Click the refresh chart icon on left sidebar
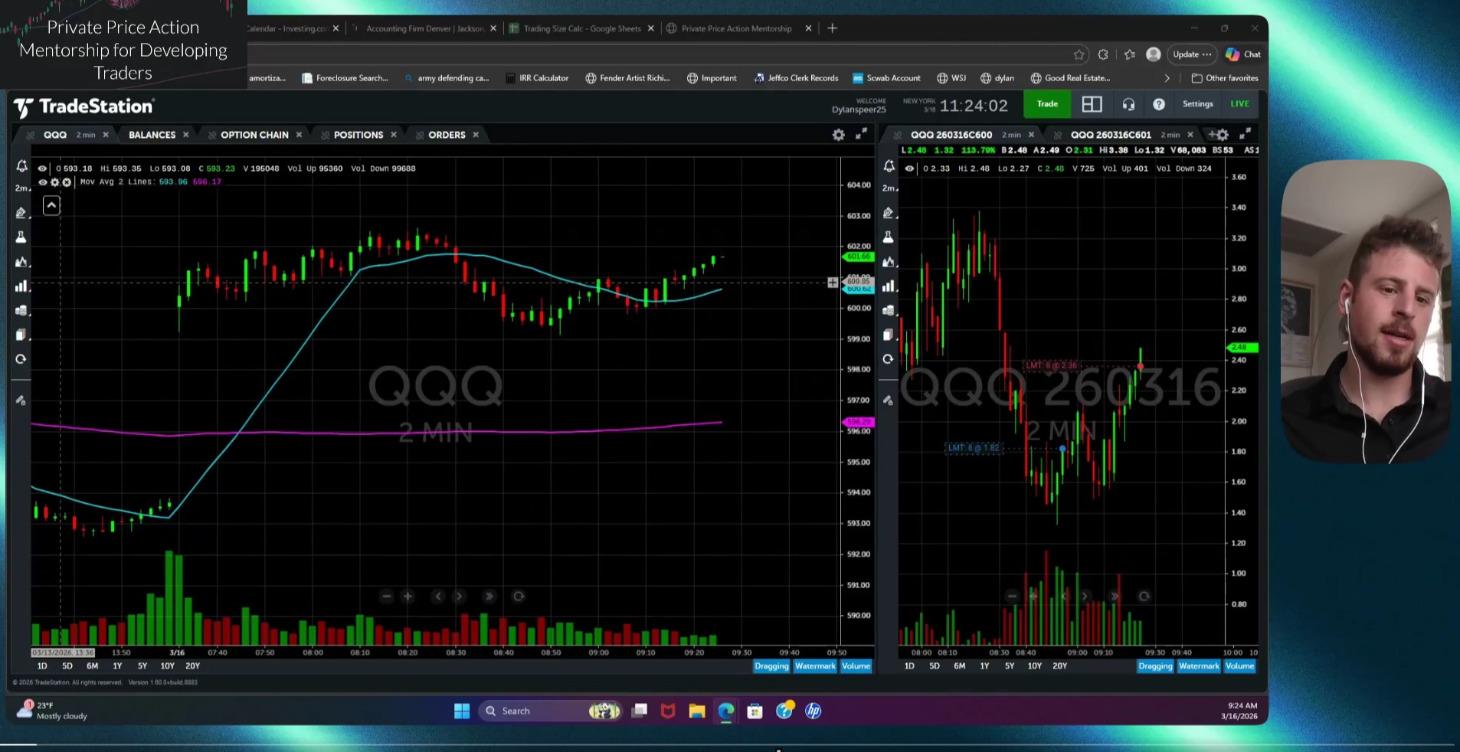 20,359
